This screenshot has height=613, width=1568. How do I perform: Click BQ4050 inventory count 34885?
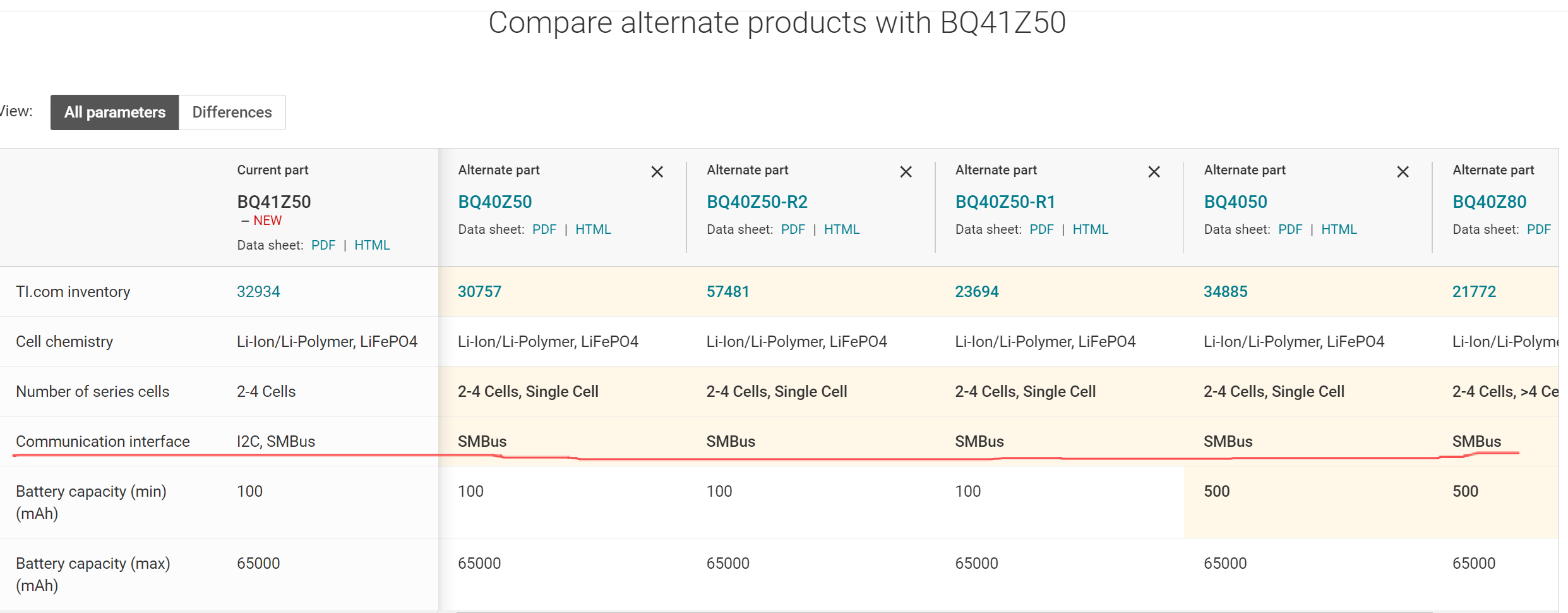pyautogui.click(x=1225, y=291)
